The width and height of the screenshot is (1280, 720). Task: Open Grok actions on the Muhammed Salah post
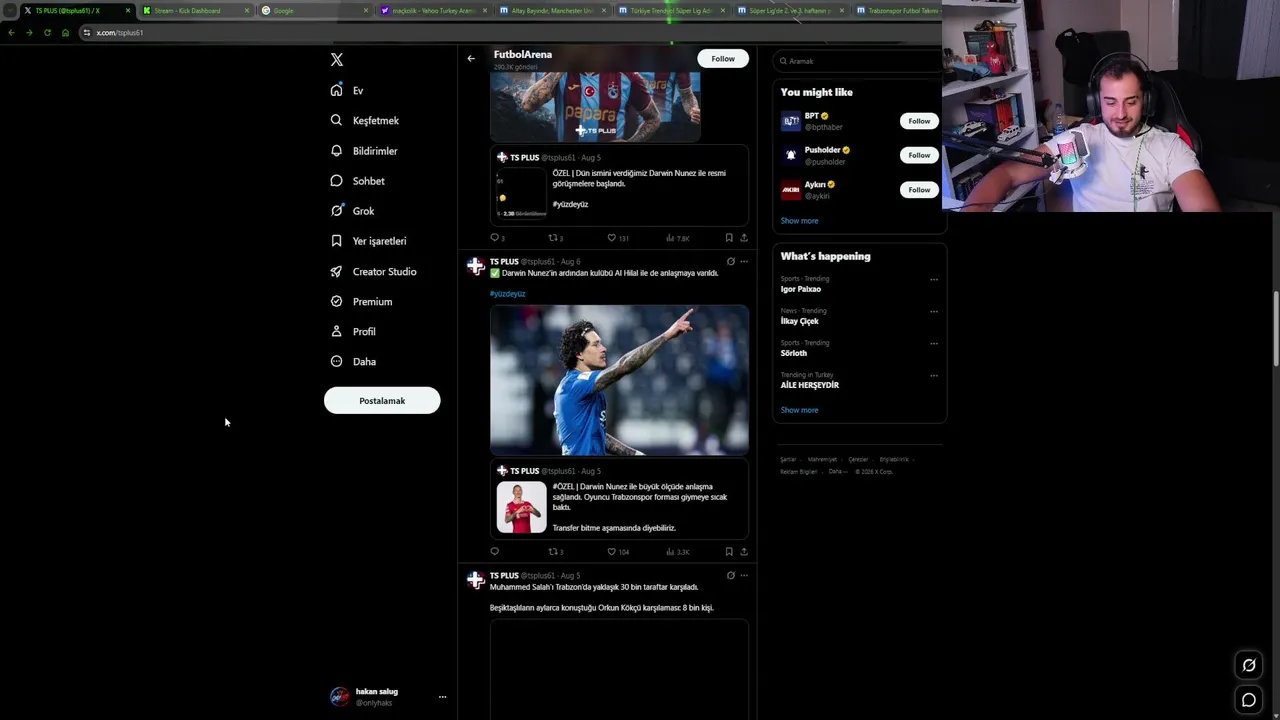(730, 575)
